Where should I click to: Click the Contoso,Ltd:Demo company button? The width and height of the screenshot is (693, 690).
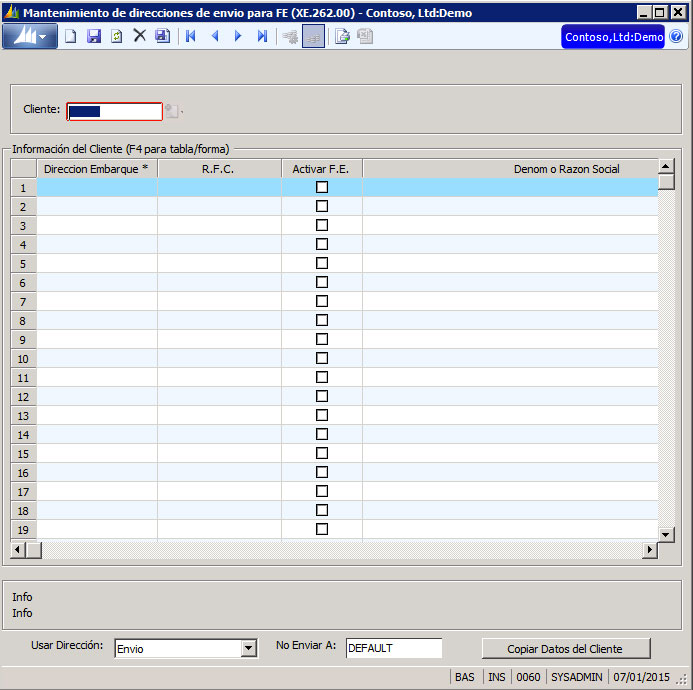pos(613,37)
